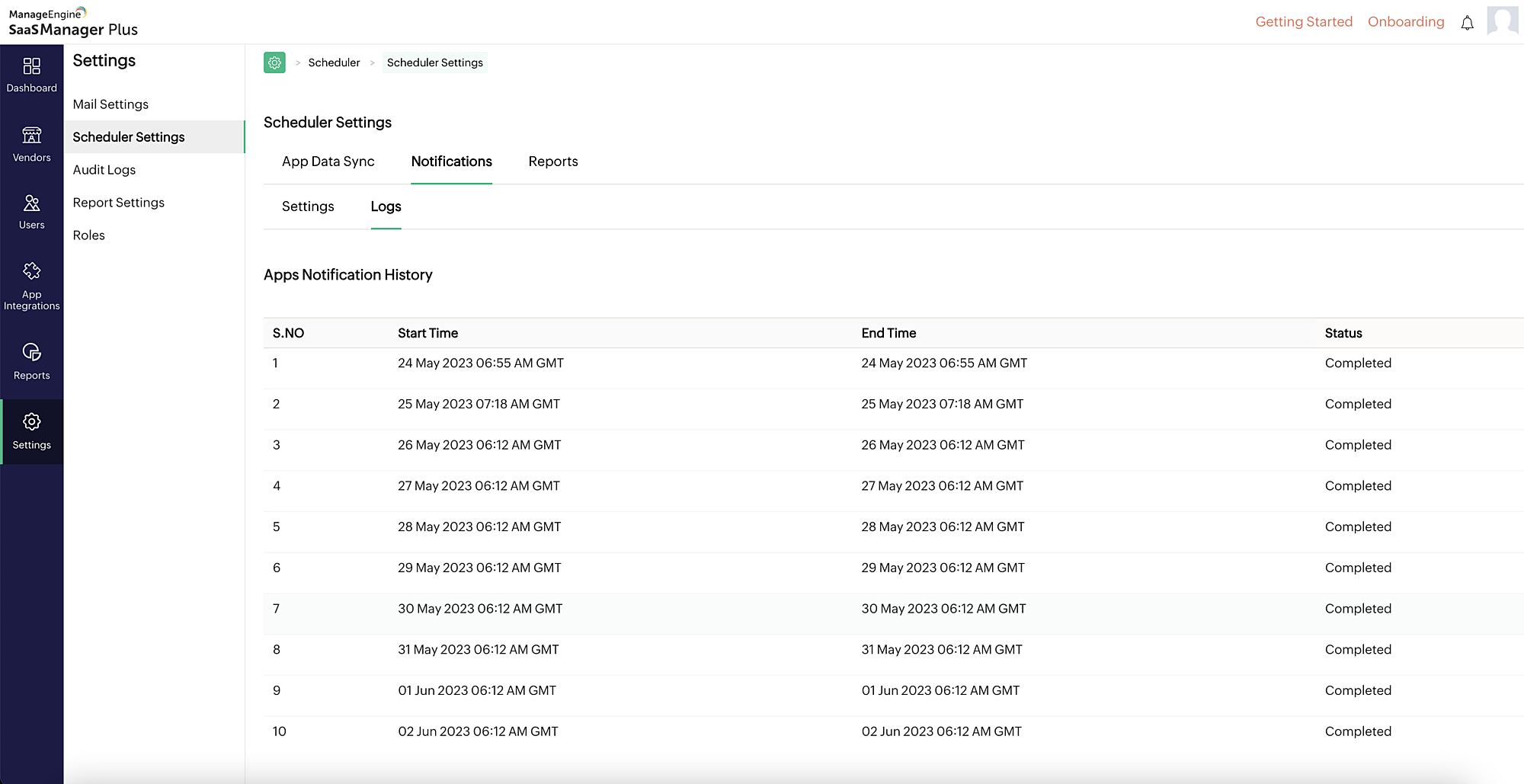The height and width of the screenshot is (784, 1524).
Task: Open the Onboarding link
Action: click(x=1406, y=22)
